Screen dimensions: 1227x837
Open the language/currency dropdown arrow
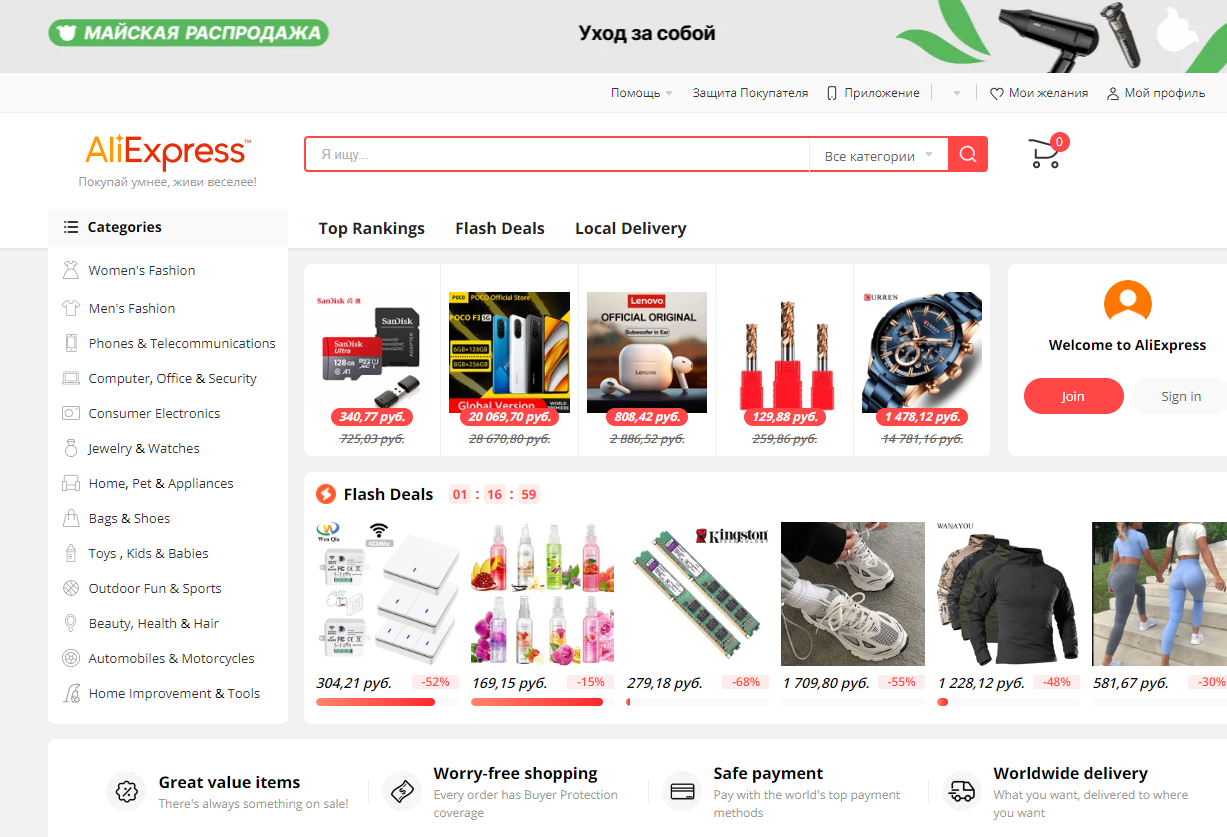(957, 94)
